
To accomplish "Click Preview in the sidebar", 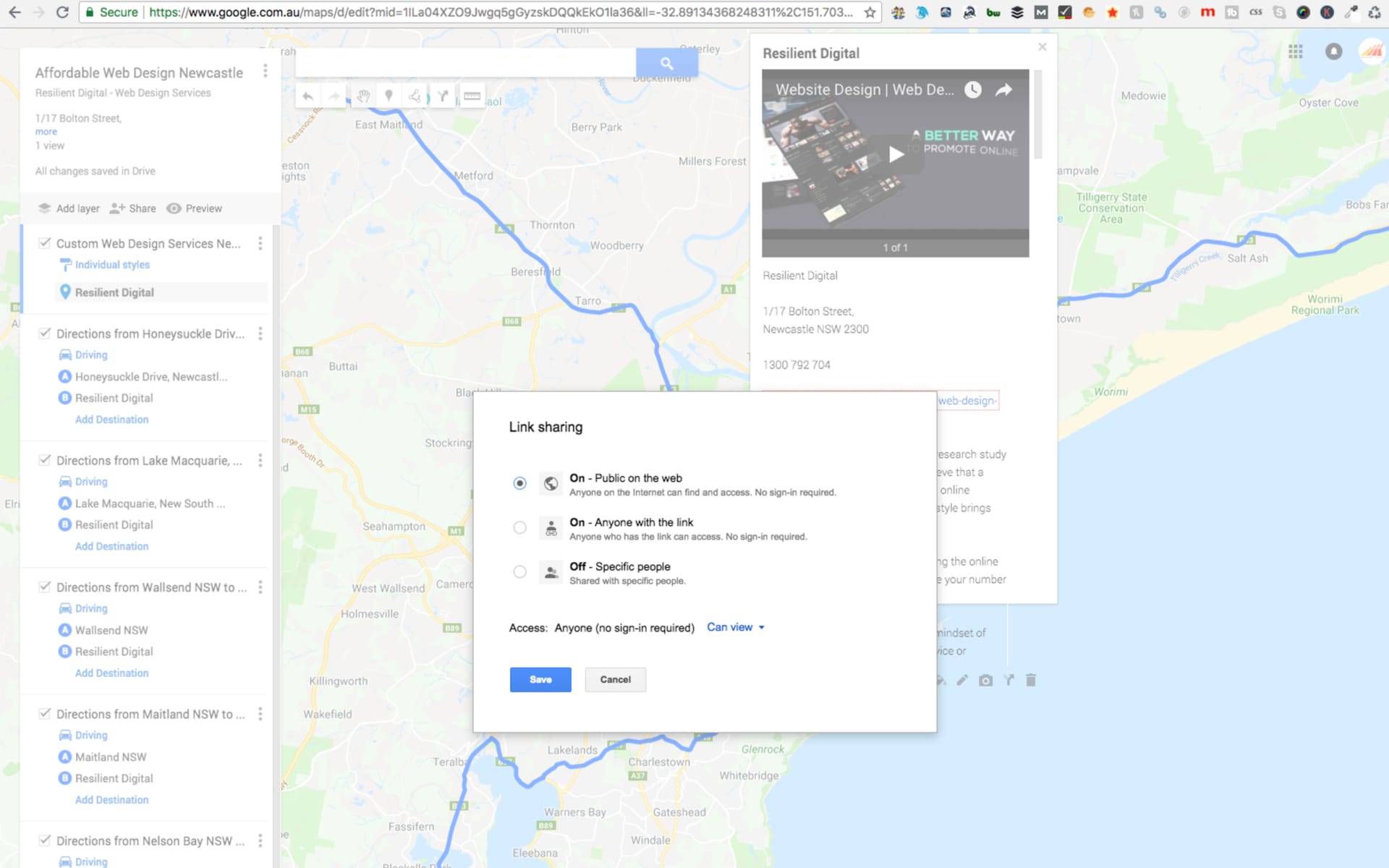I will 194,208.
